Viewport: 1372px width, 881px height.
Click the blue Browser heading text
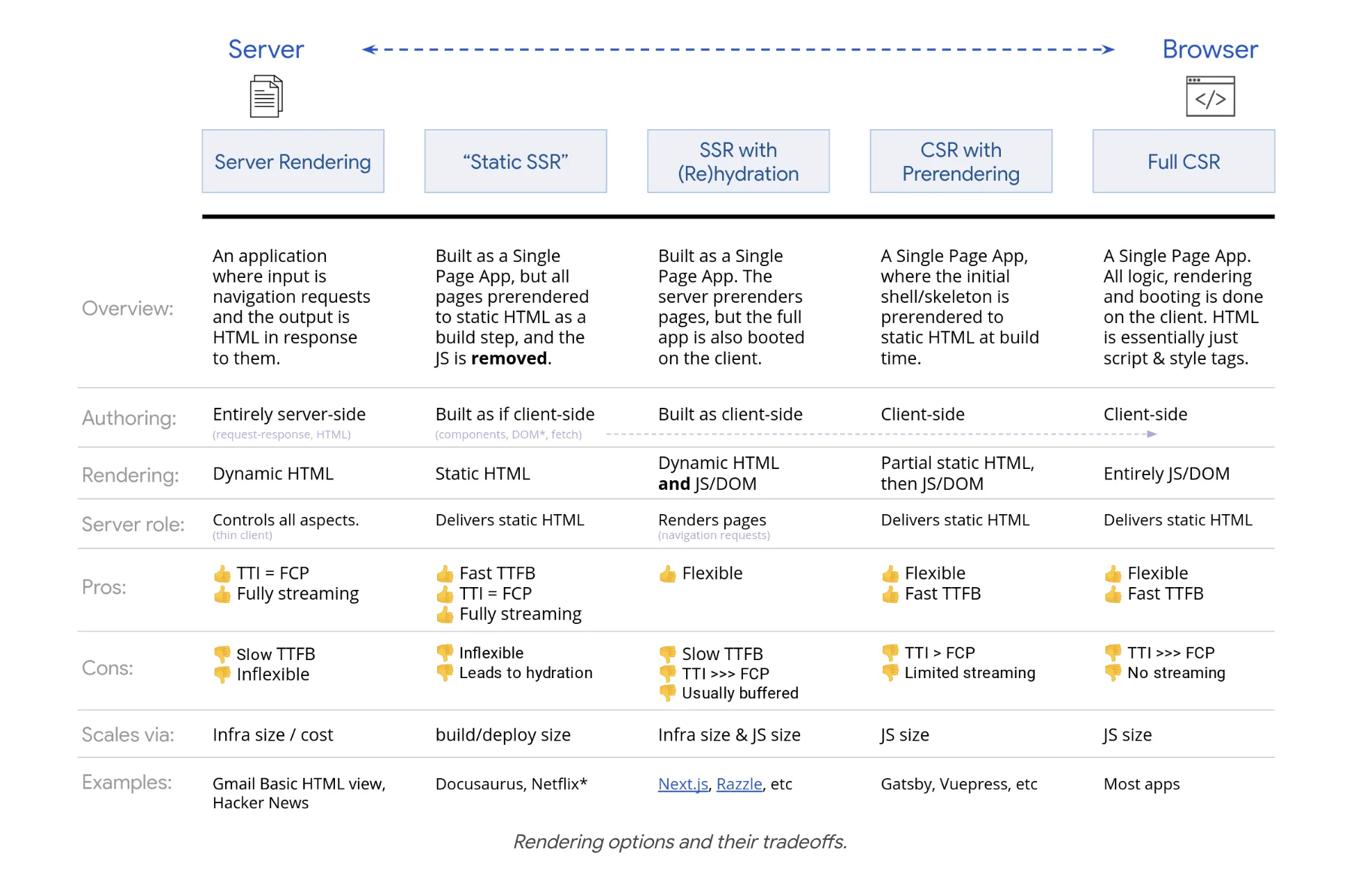[1210, 49]
